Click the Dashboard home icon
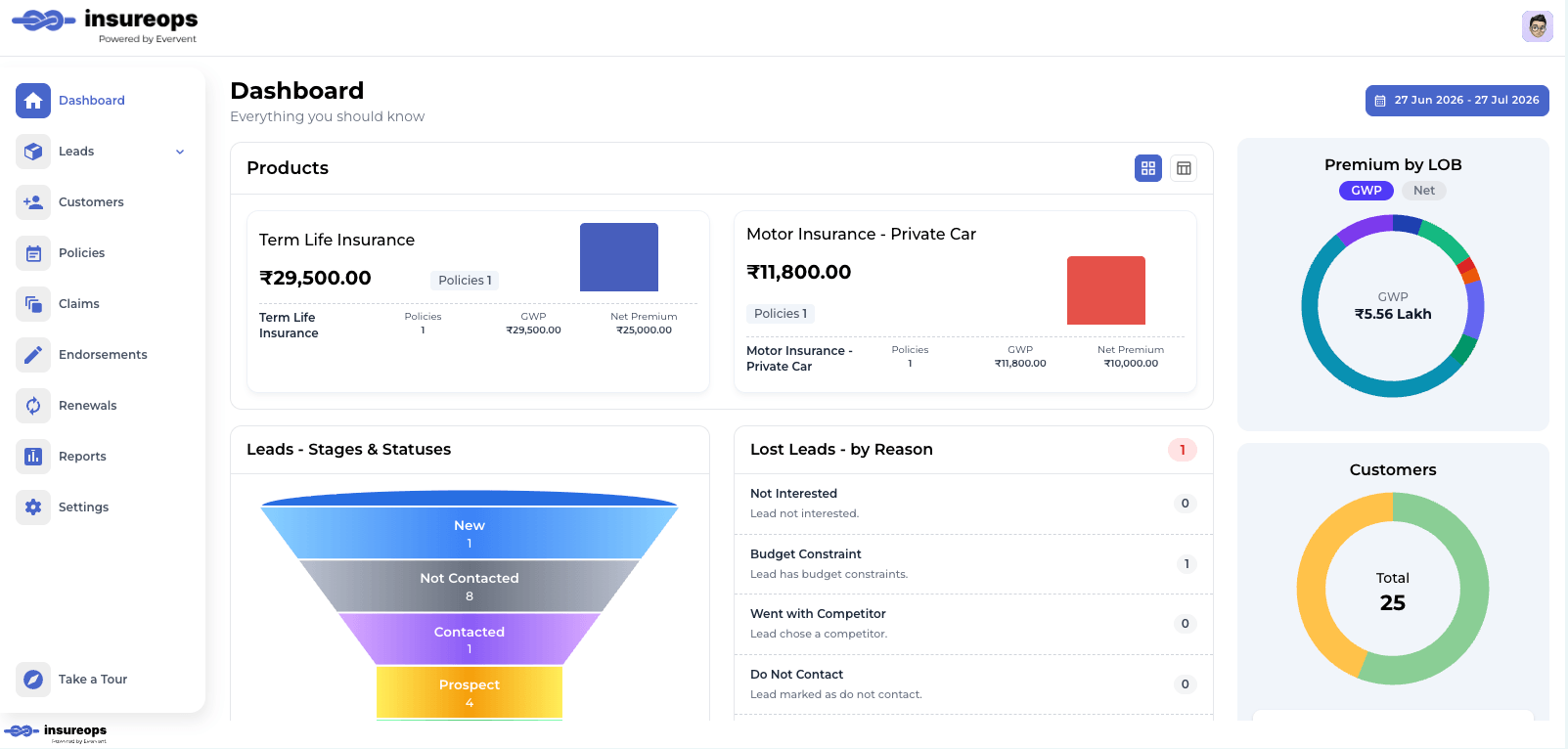The height and width of the screenshot is (749, 1568). (x=33, y=101)
